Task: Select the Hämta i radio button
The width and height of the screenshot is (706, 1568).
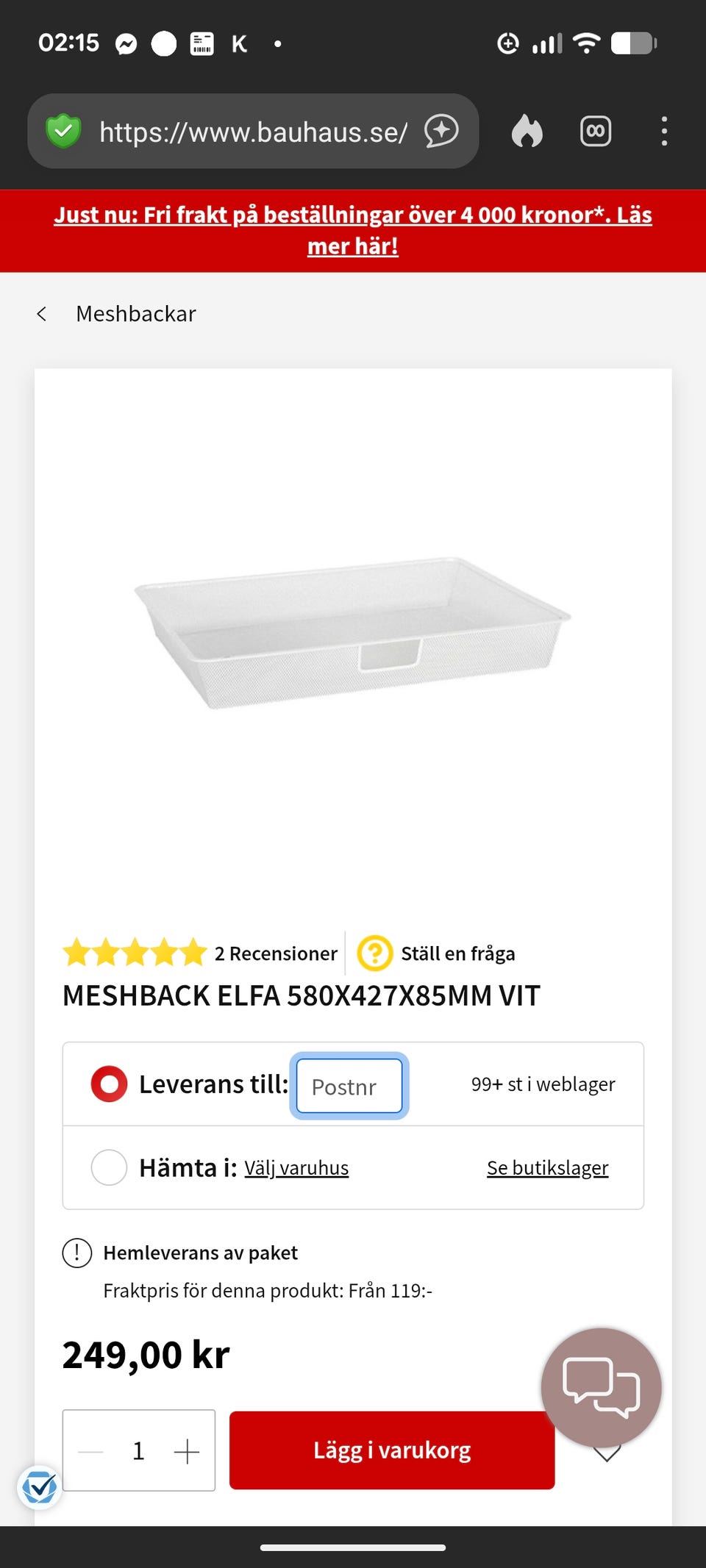Action: [x=109, y=1167]
